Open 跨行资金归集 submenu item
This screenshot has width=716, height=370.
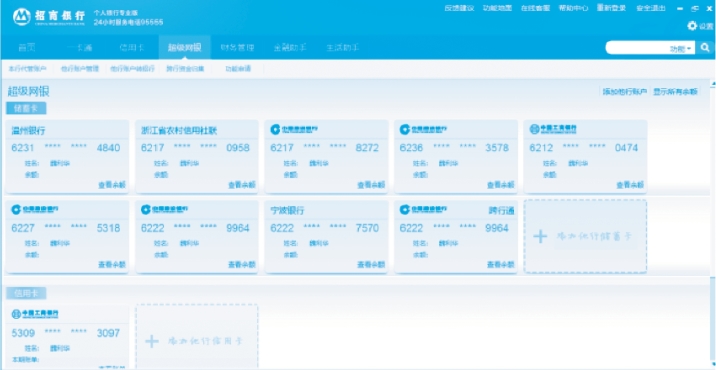click(x=185, y=69)
